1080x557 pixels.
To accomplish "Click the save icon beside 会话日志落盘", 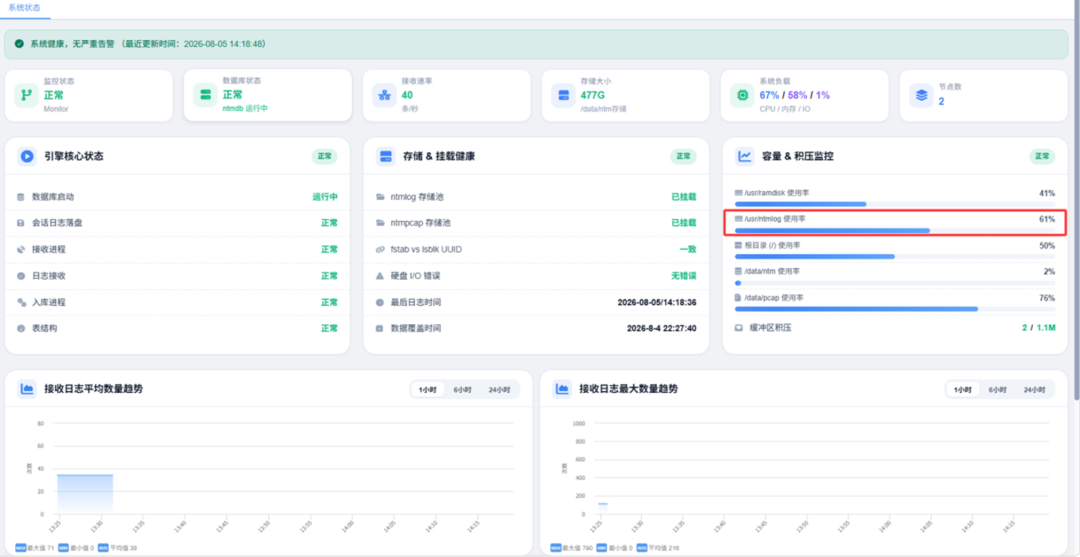I will coord(21,223).
